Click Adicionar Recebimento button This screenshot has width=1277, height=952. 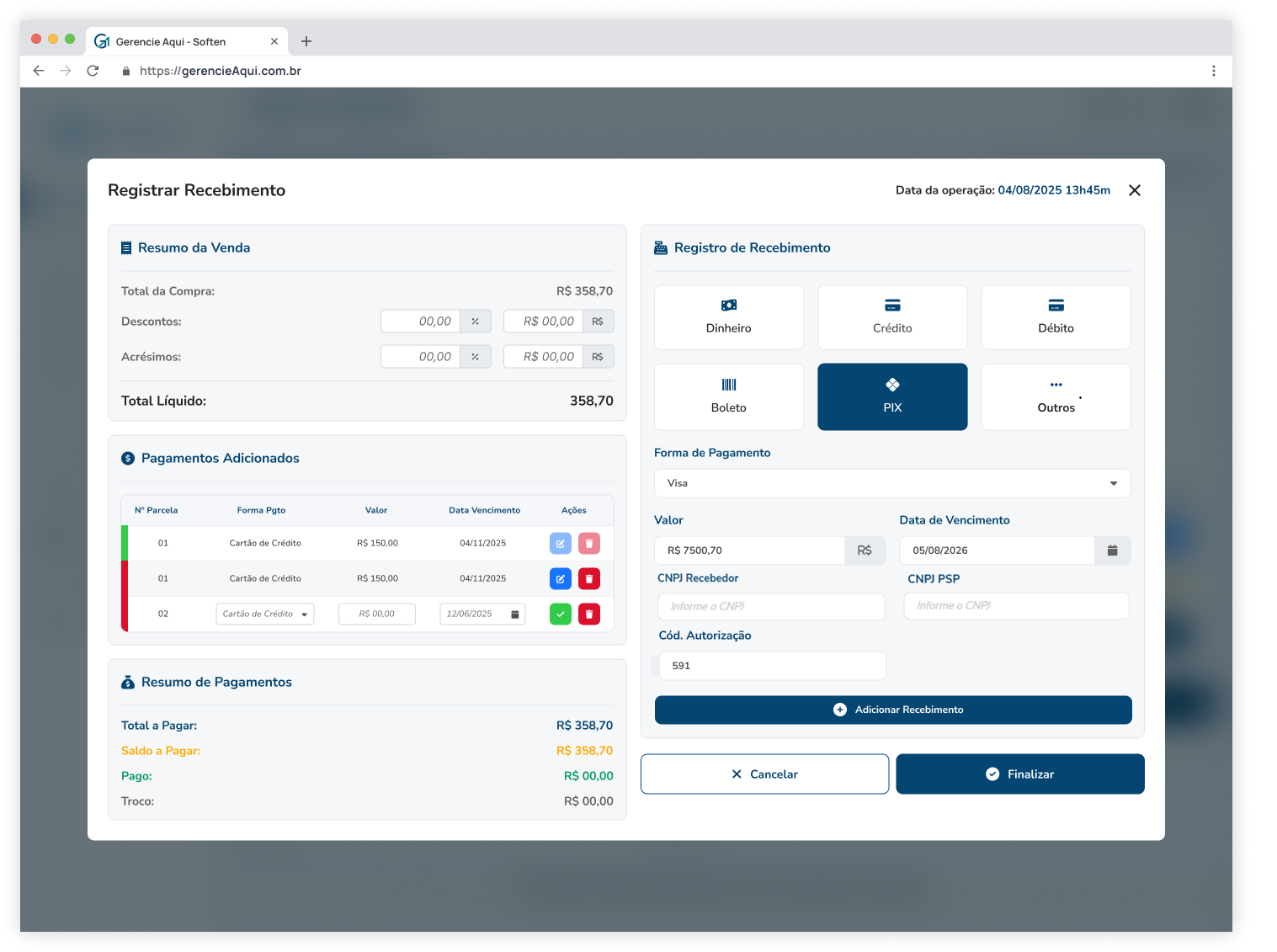[x=893, y=710]
